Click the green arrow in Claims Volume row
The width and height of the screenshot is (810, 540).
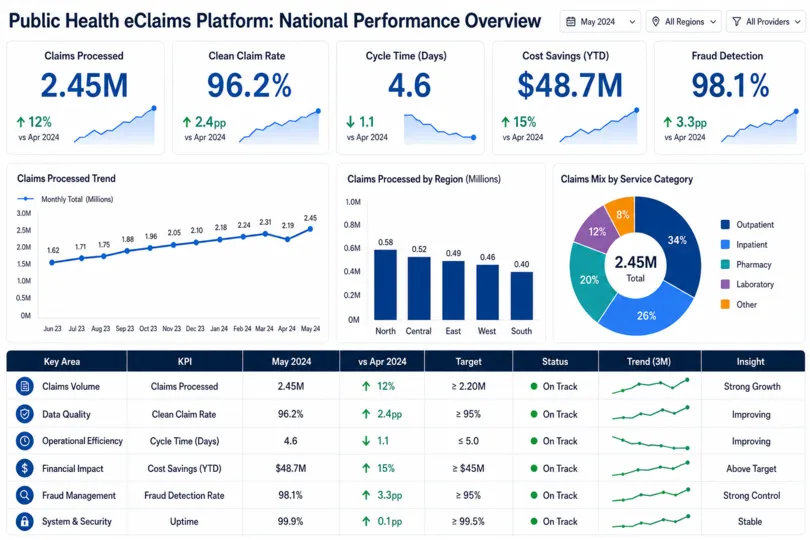[366, 386]
